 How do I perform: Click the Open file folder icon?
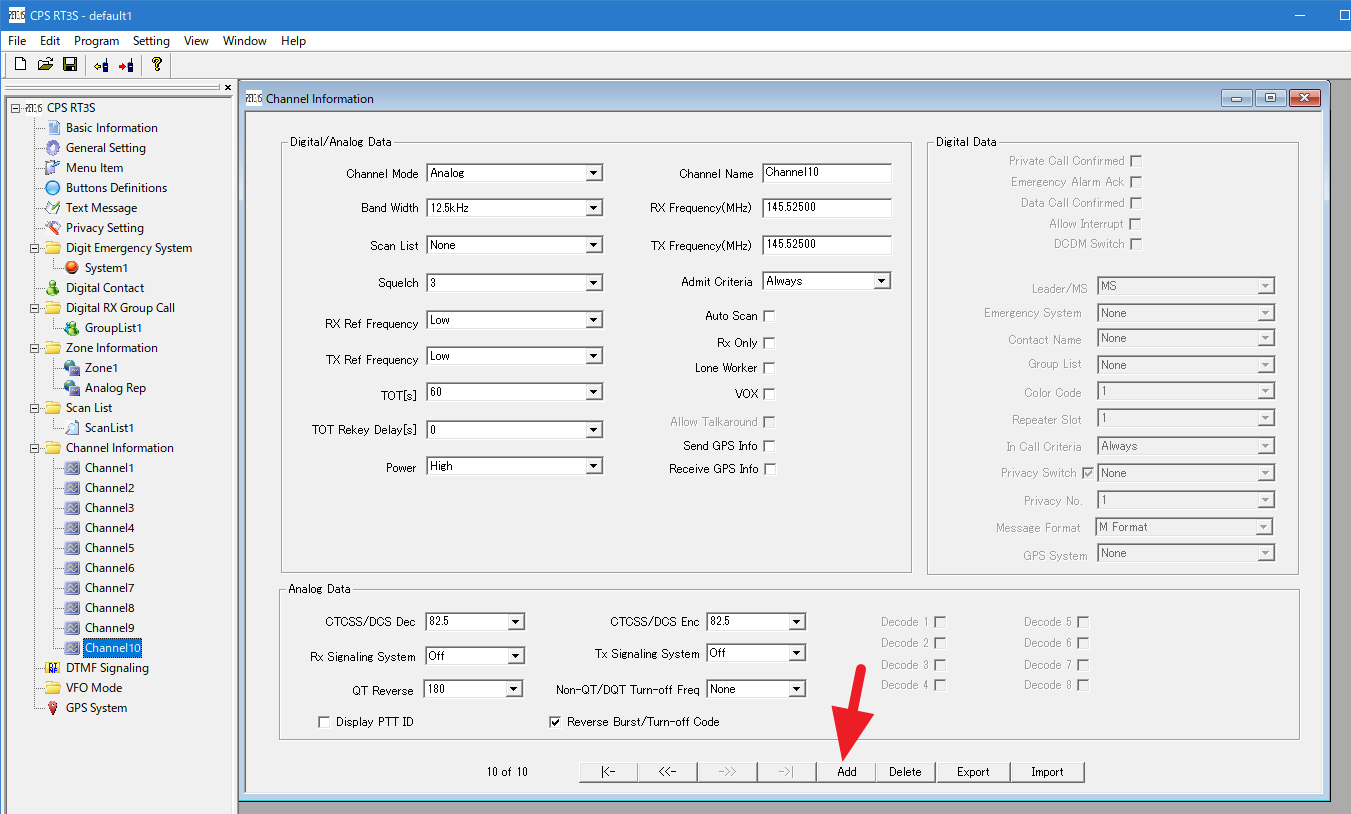click(45, 65)
